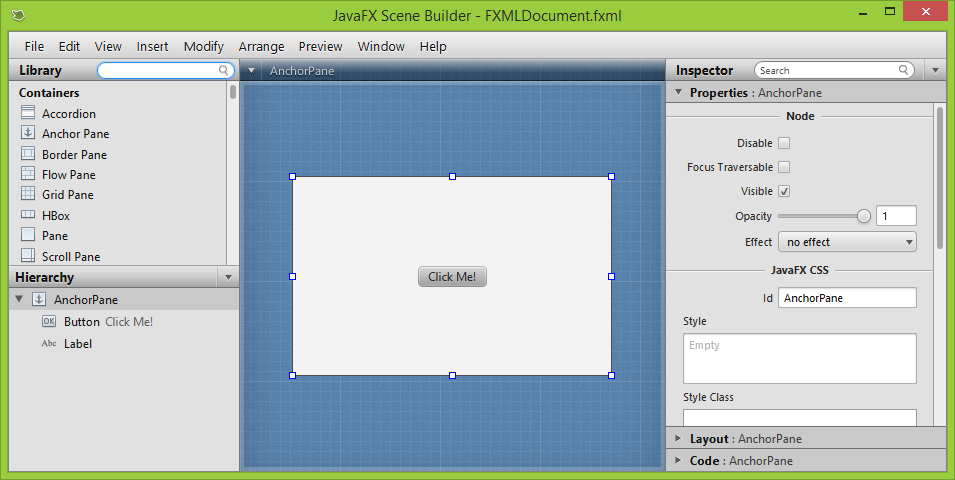Choose the Flow Pane icon

pos(28,174)
